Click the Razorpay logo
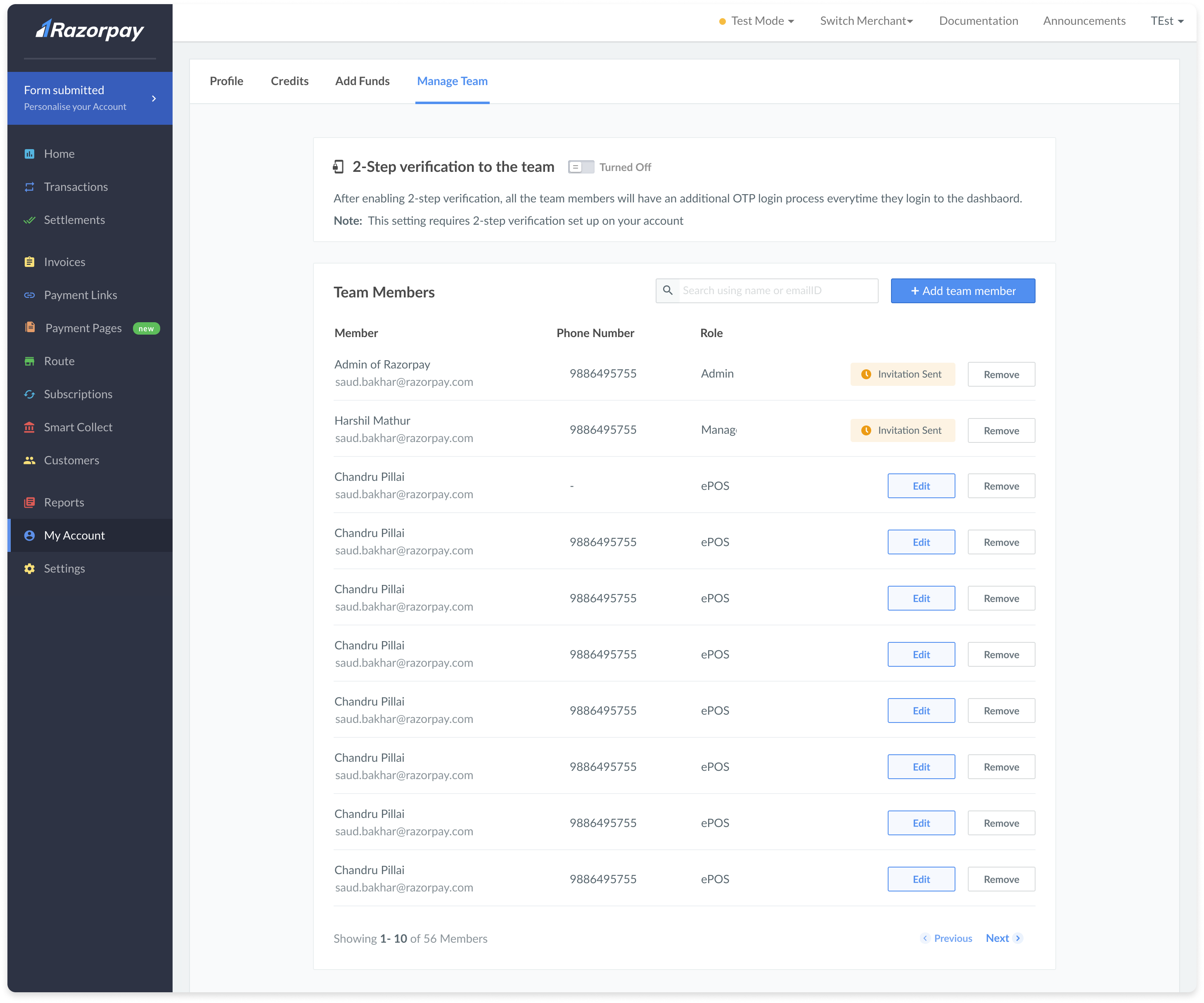1204x1003 pixels. pyautogui.click(x=90, y=30)
